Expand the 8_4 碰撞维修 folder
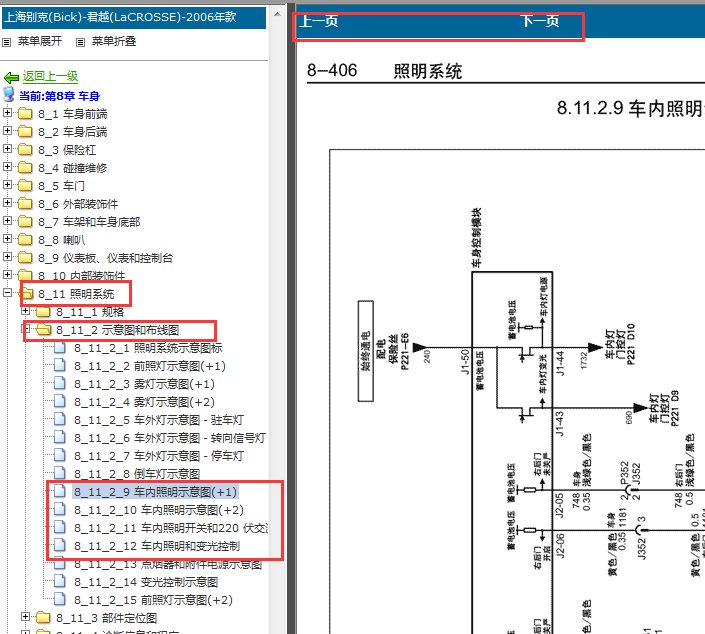The width and height of the screenshot is (705, 634). point(7,166)
